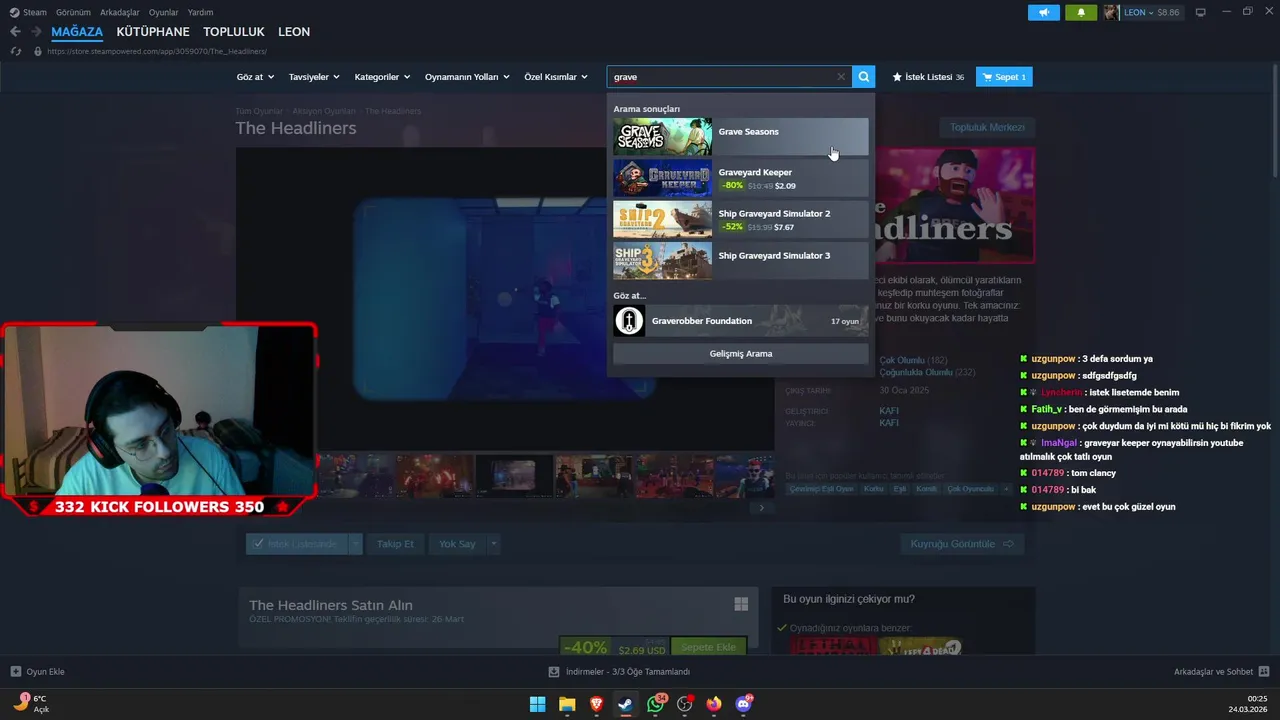Image resolution: width=1280 pixels, height=720 pixels.
Task: Expand the Göz at dropdown
Action: coord(255,77)
